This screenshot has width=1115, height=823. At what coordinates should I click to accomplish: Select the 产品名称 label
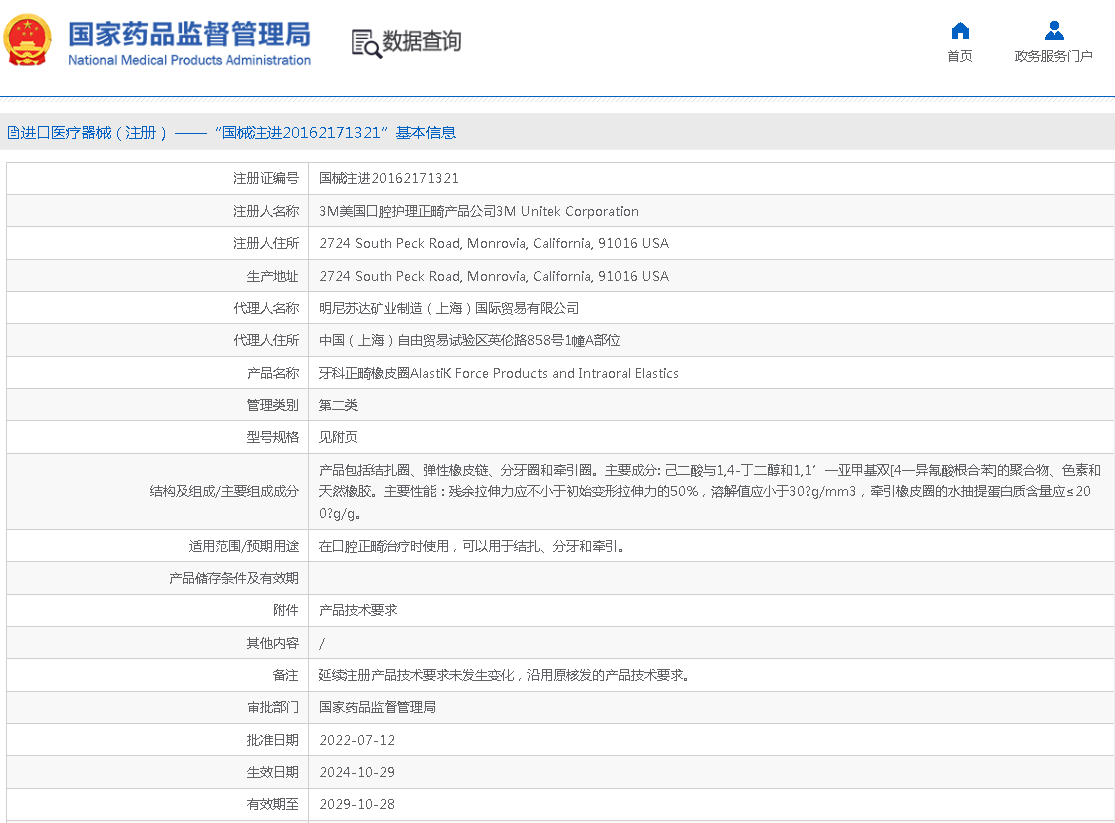pos(272,373)
